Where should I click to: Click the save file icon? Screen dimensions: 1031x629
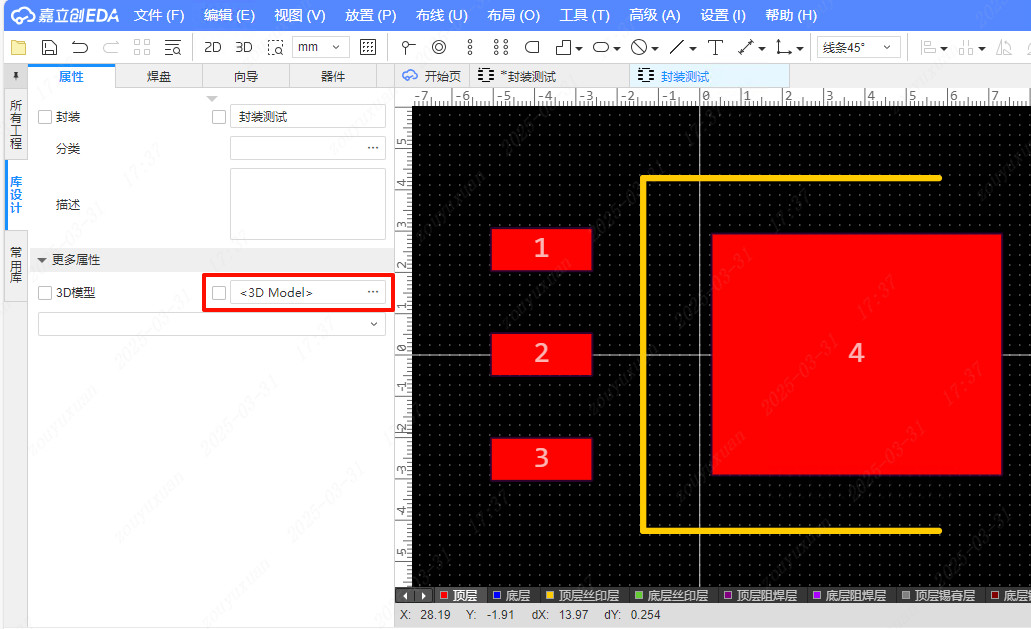(x=49, y=47)
